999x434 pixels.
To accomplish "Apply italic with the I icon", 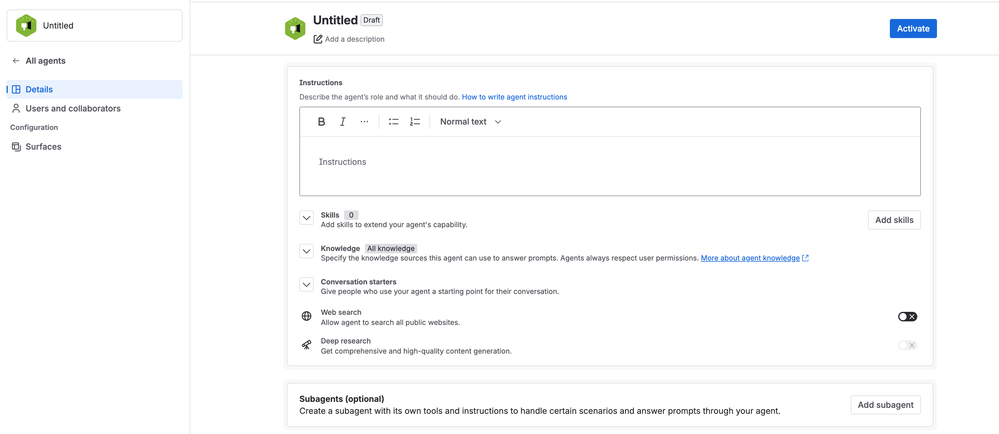I will point(343,122).
